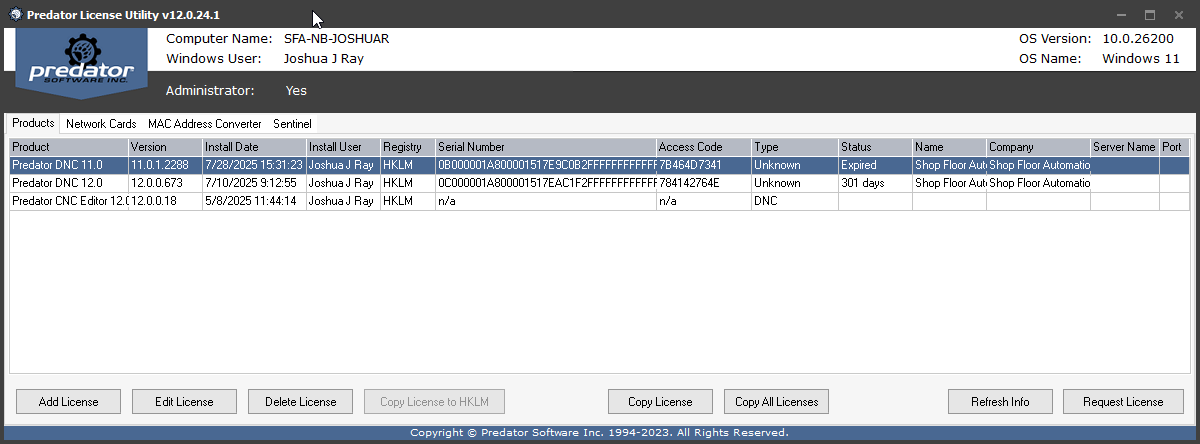Open the Request License dialog button
1200x444 pixels.
[1123, 402]
